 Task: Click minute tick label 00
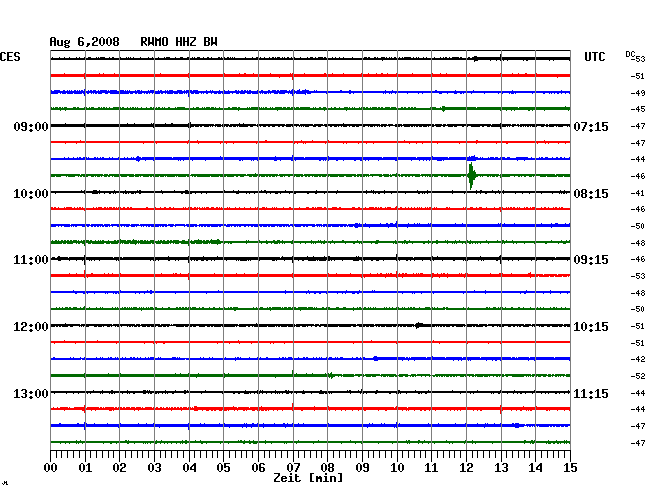coord(51,467)
